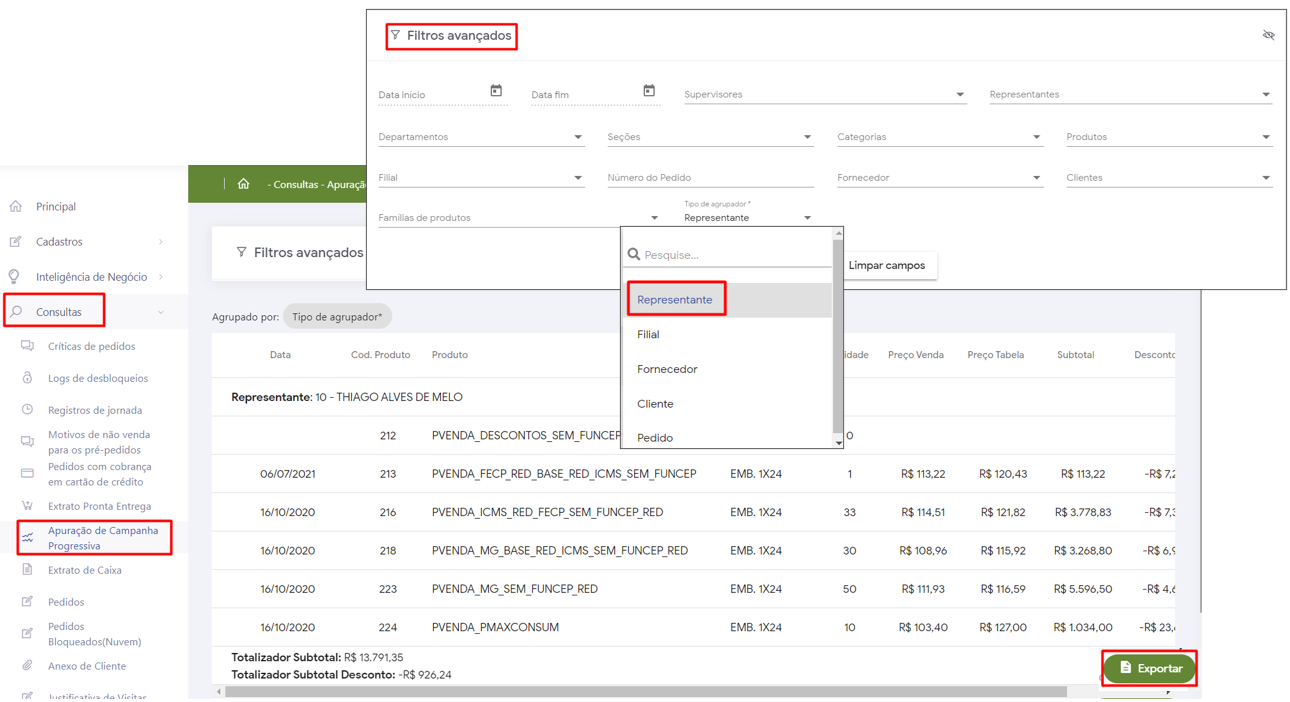This screenshot has width=1290, height=702.
Task: Click the Limpar campos button
Action: coord(886,266)
